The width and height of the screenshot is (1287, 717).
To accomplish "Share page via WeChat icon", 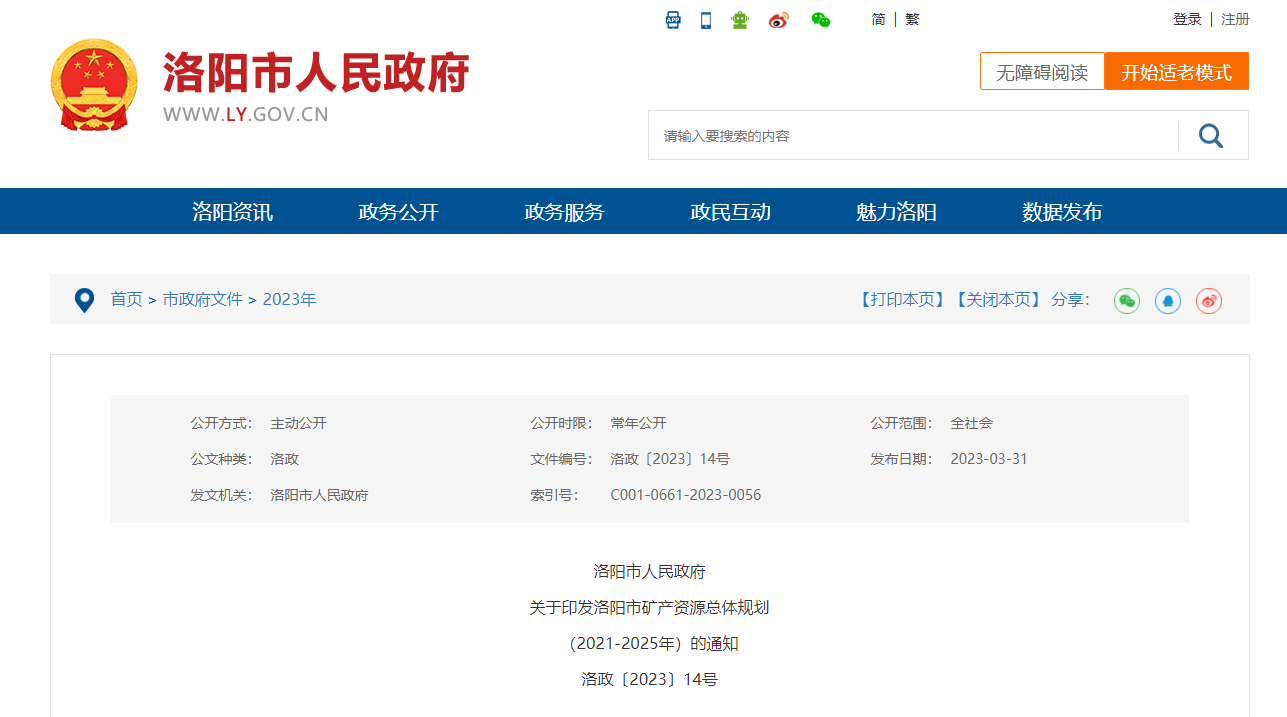I will click(1127, 300).
